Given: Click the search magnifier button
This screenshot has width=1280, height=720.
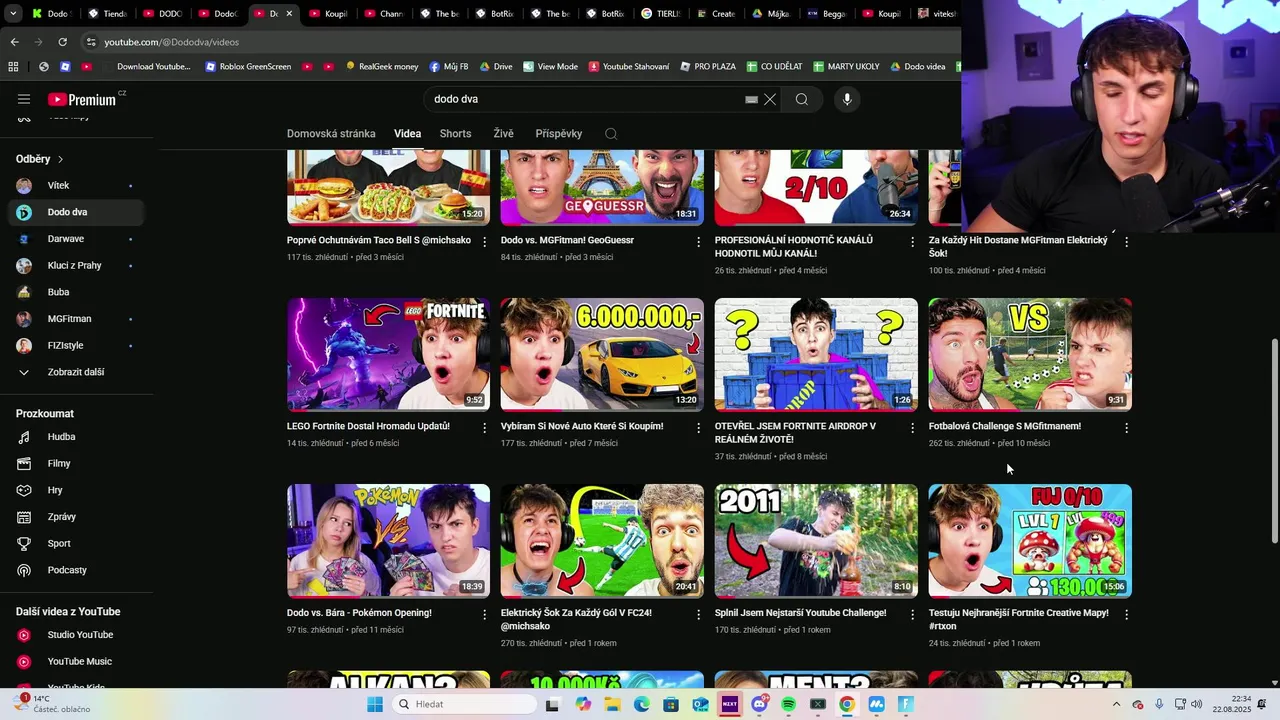Looking at the screenshot, I should [802, 99].
